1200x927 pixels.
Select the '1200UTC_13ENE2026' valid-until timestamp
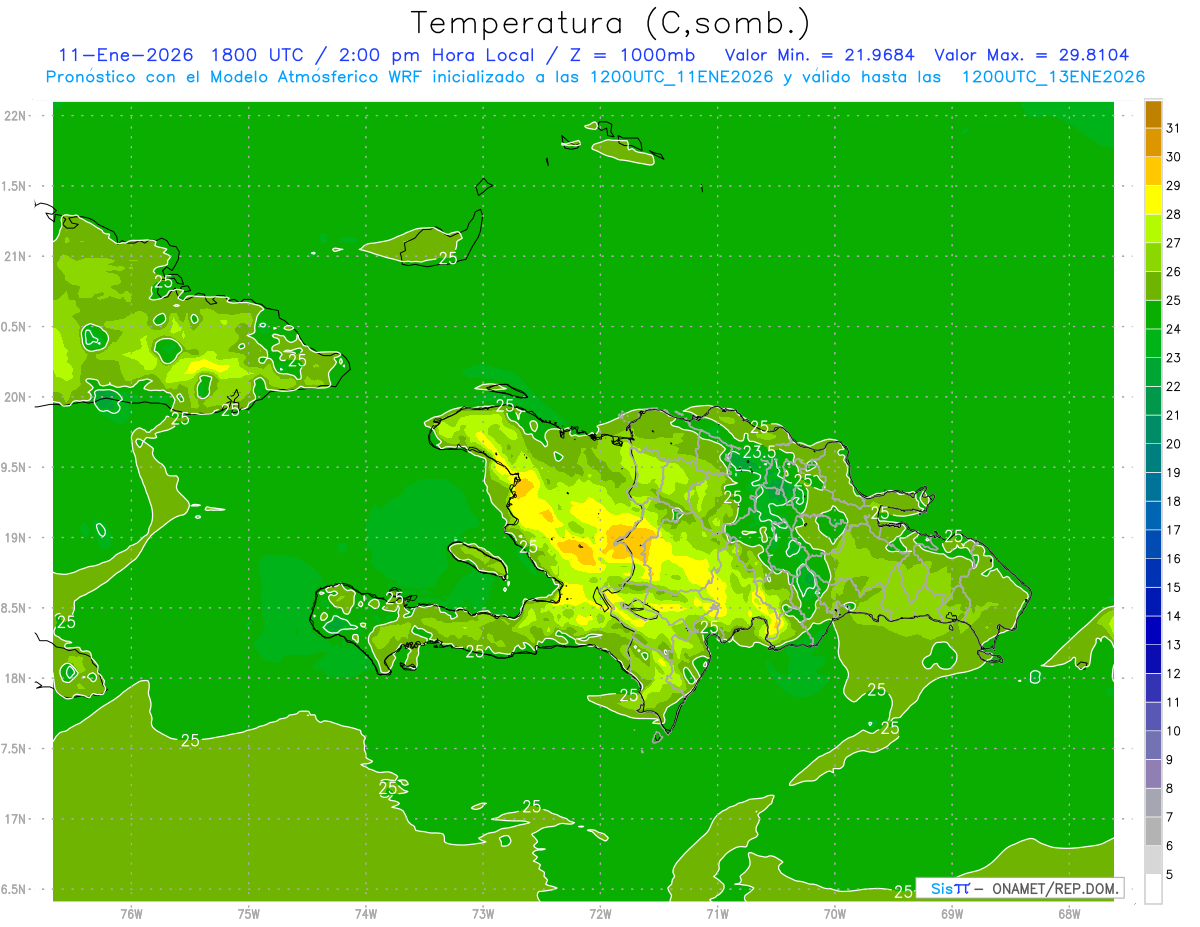point(1053,77)
